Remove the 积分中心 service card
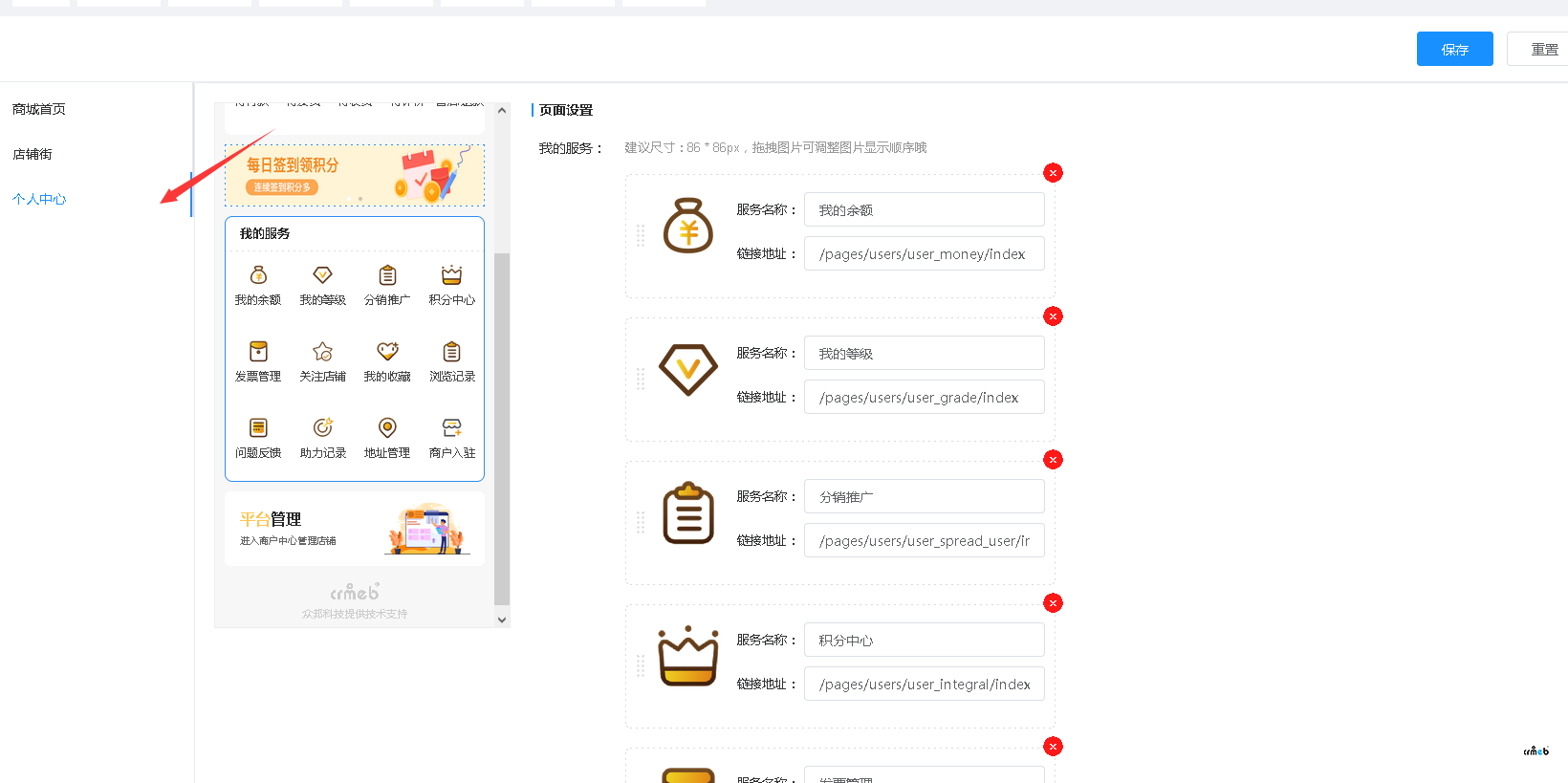1568x783 pixels. (x=1053, y=603)
